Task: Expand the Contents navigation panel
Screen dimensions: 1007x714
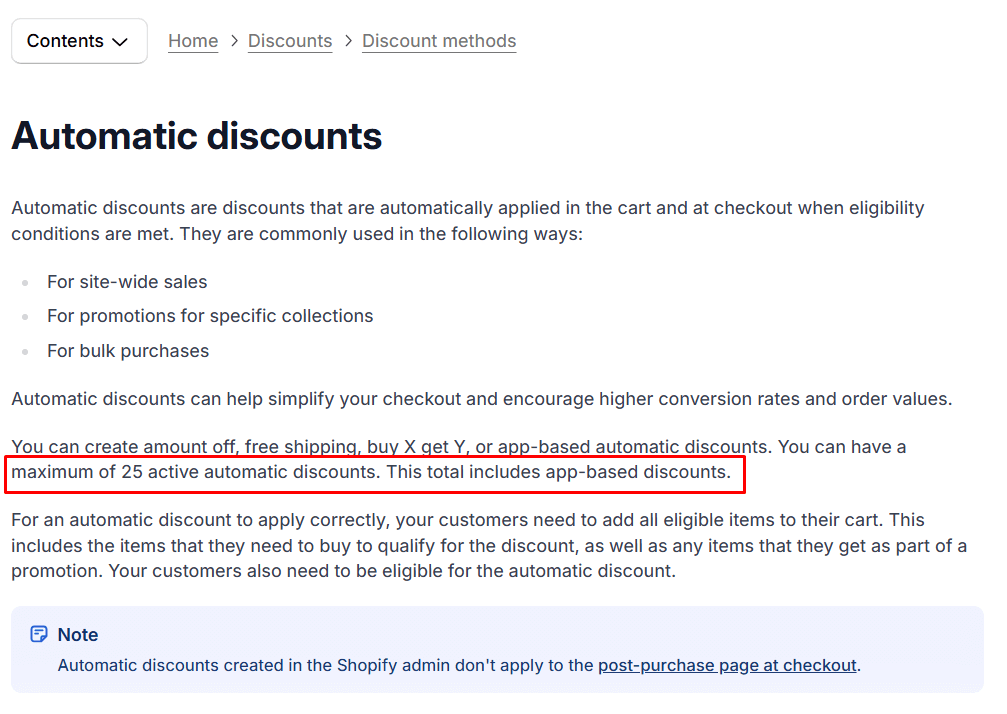Action: 79,41
